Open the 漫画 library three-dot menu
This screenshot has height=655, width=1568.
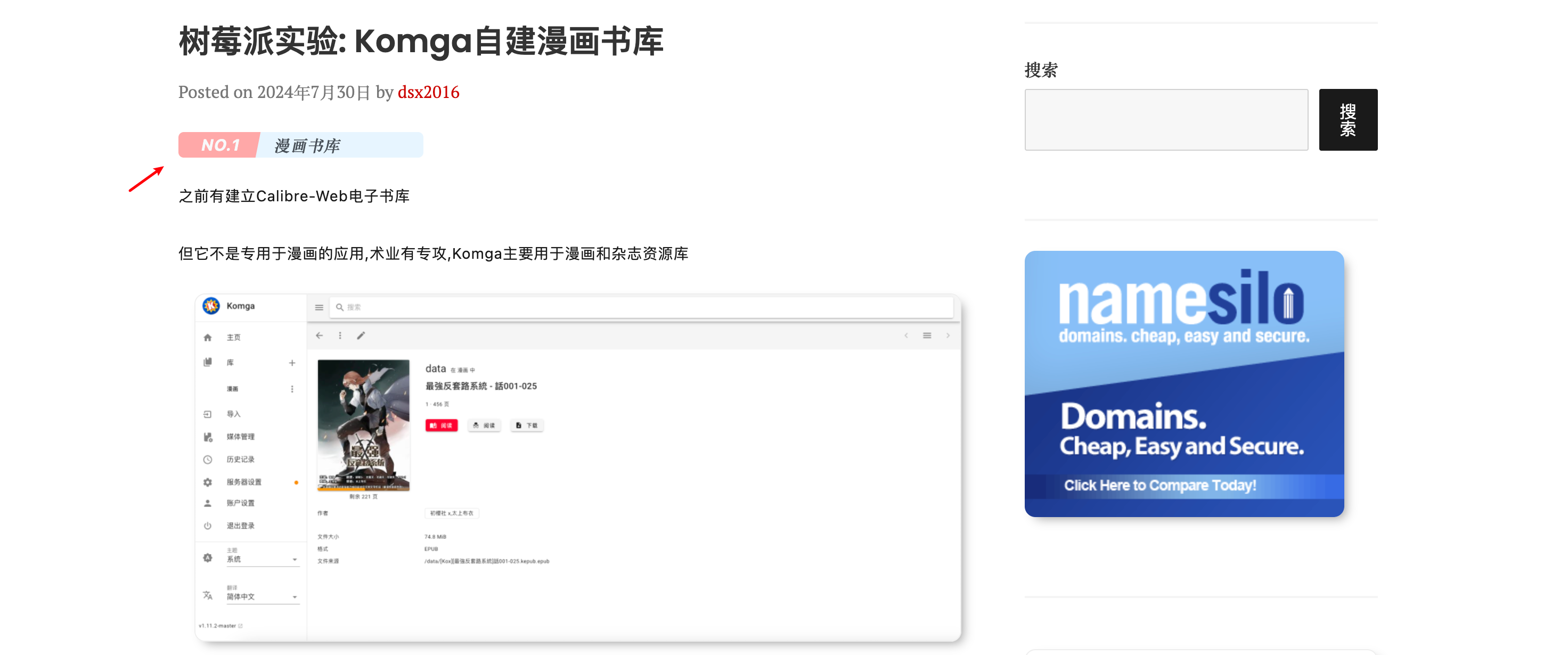[292, 389]
